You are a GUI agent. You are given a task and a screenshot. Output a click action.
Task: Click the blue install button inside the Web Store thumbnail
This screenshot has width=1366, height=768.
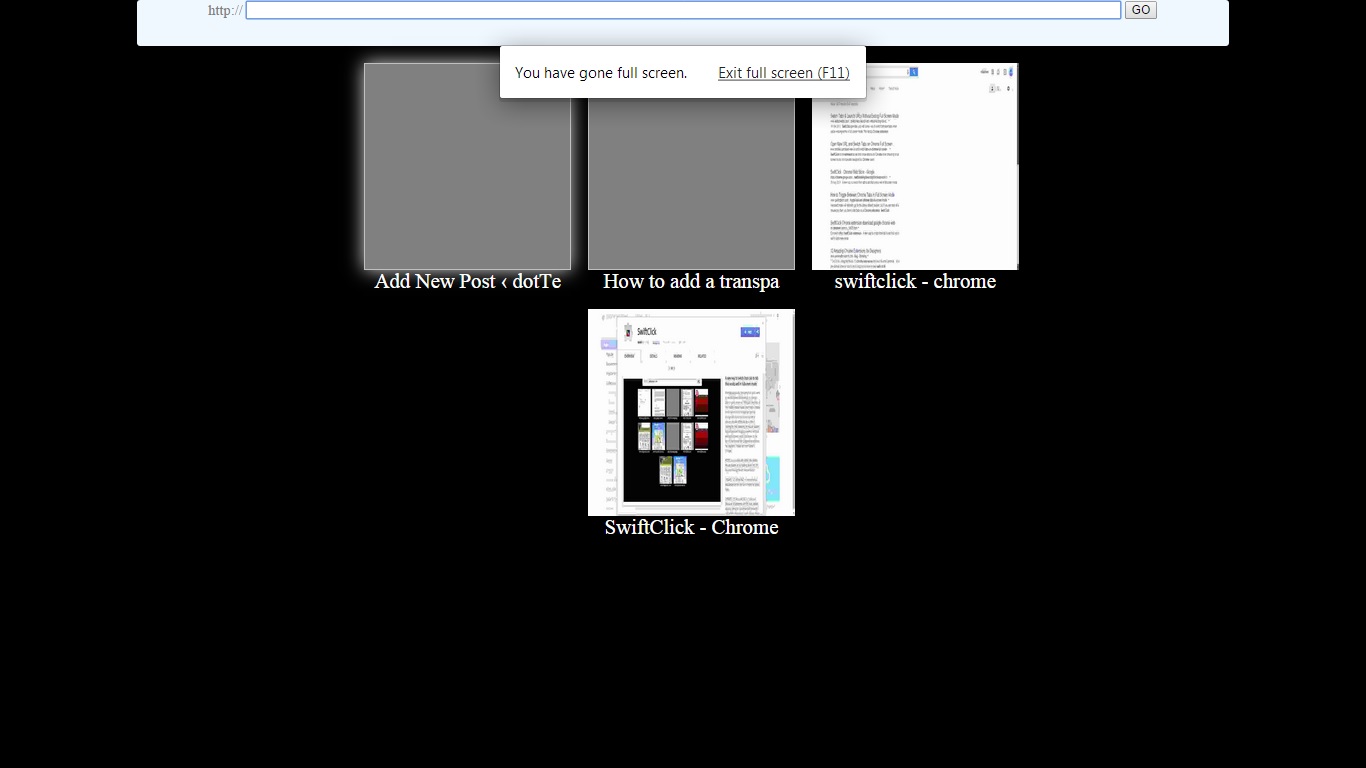click(750, 332)
